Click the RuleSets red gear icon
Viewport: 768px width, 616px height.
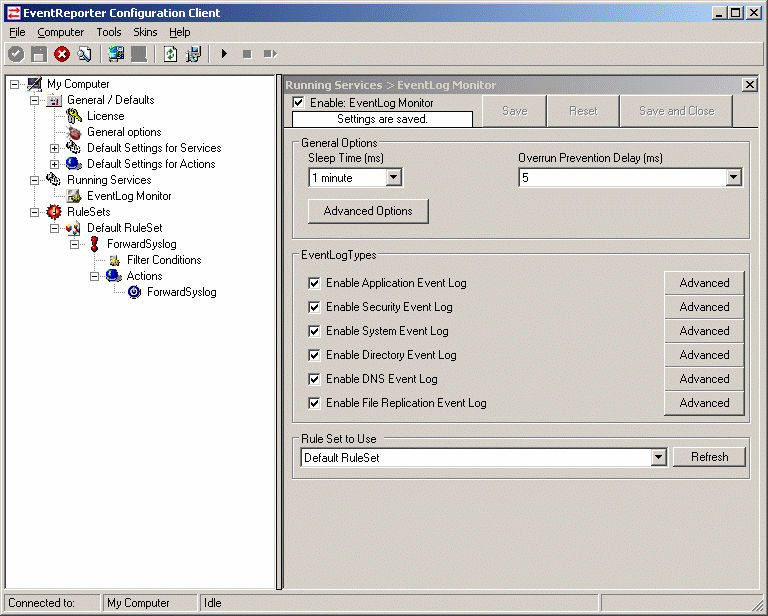point(54,212)
